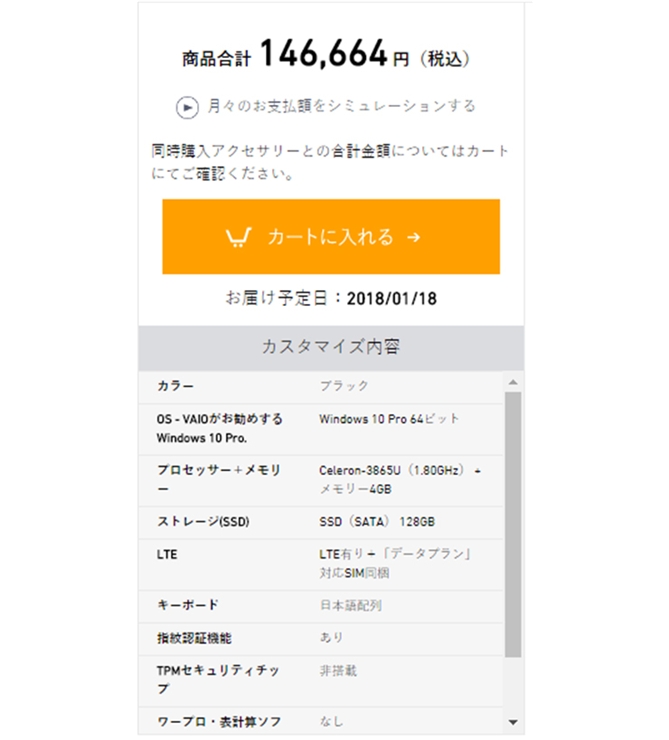Click the カスタマイズ内容 header bar
The image size is (669, 740).
click(x=331, y=348)
